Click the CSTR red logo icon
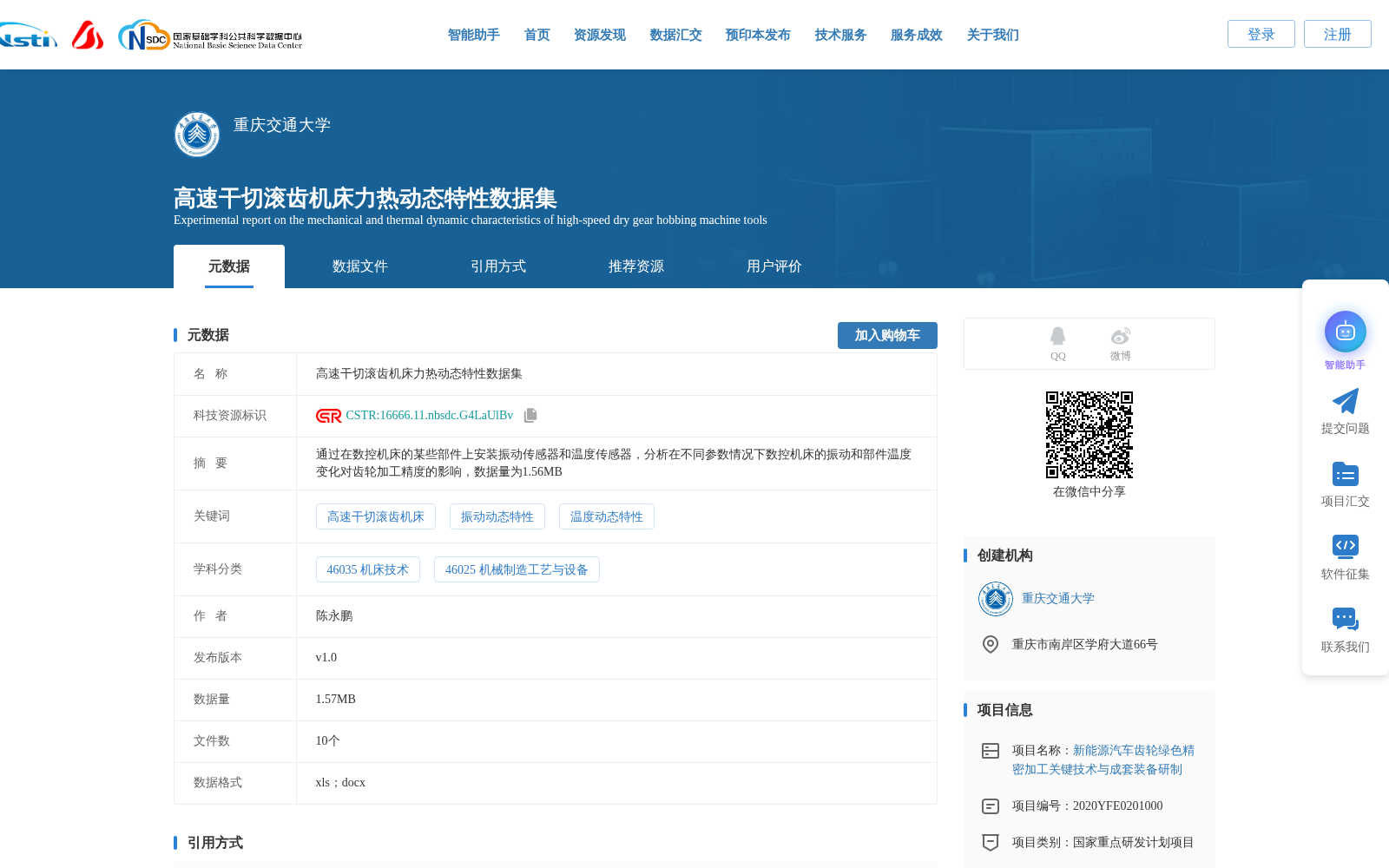Image resolution: width=1389 pixels, height=868 pixels. [329, 416]
